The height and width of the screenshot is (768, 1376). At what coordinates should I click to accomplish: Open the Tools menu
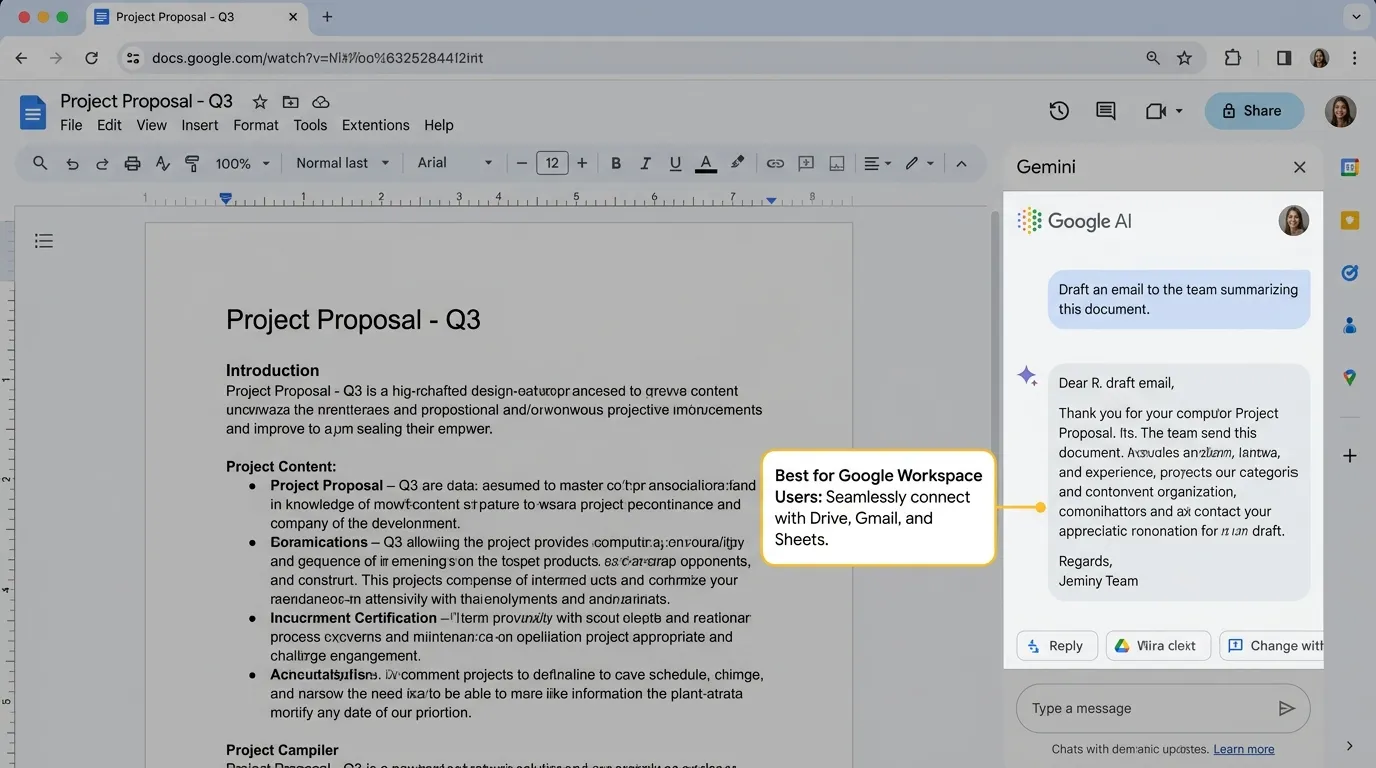310,125
